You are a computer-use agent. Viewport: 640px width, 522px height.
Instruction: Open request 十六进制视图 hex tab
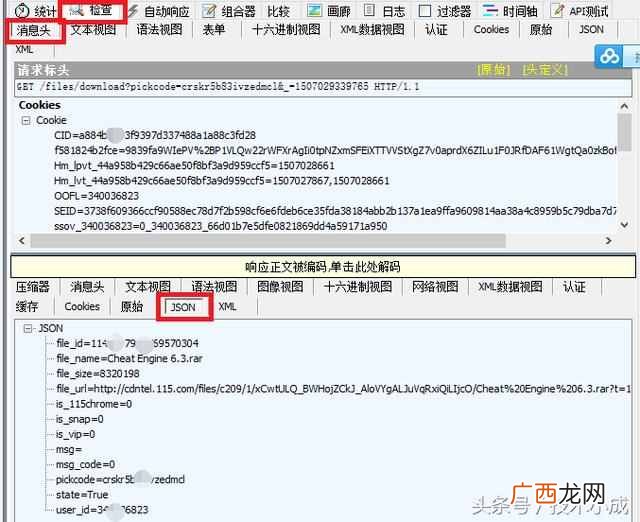click(286, 30)
